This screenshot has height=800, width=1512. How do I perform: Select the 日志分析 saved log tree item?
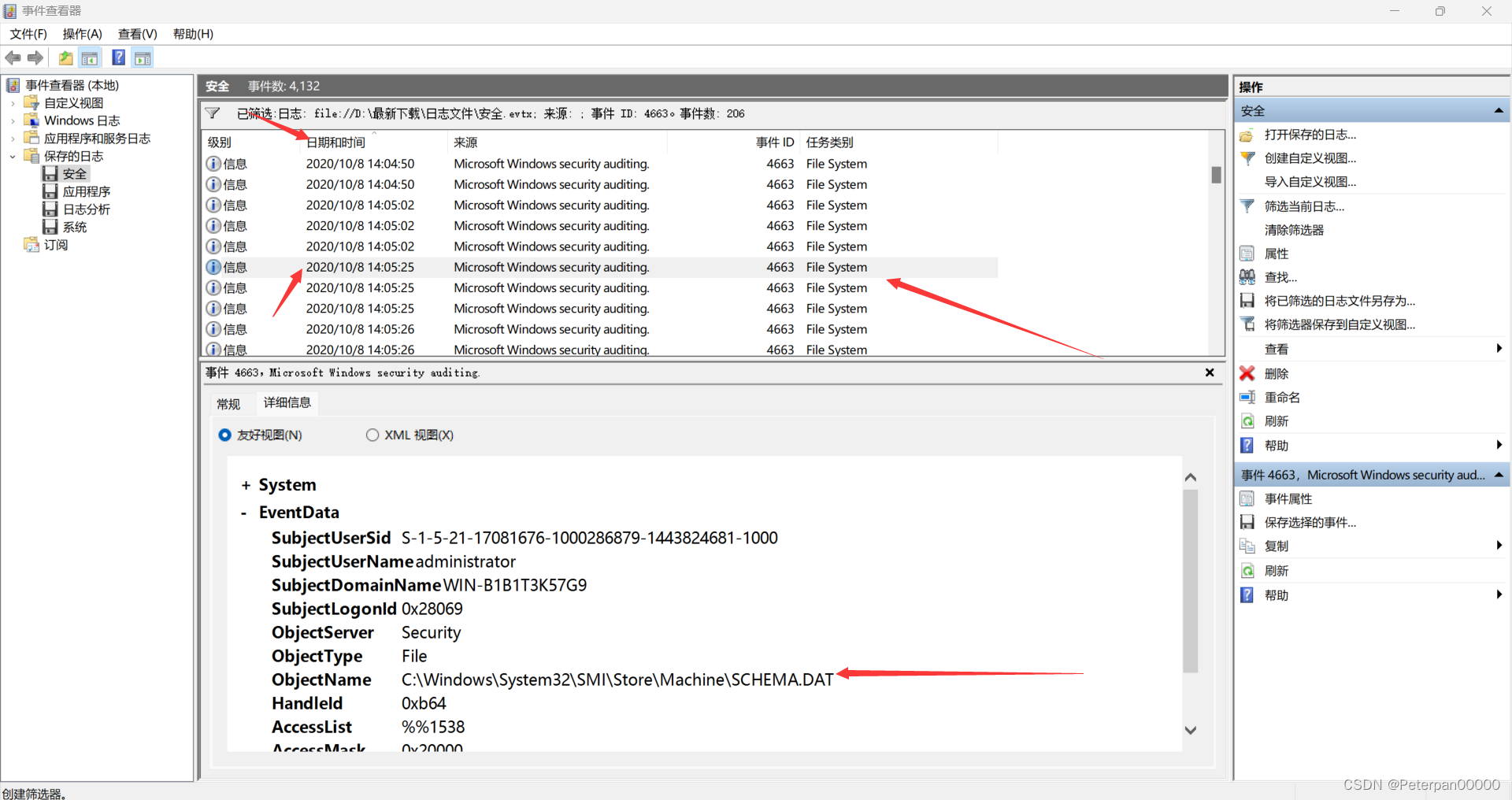[x=86, y=209]
